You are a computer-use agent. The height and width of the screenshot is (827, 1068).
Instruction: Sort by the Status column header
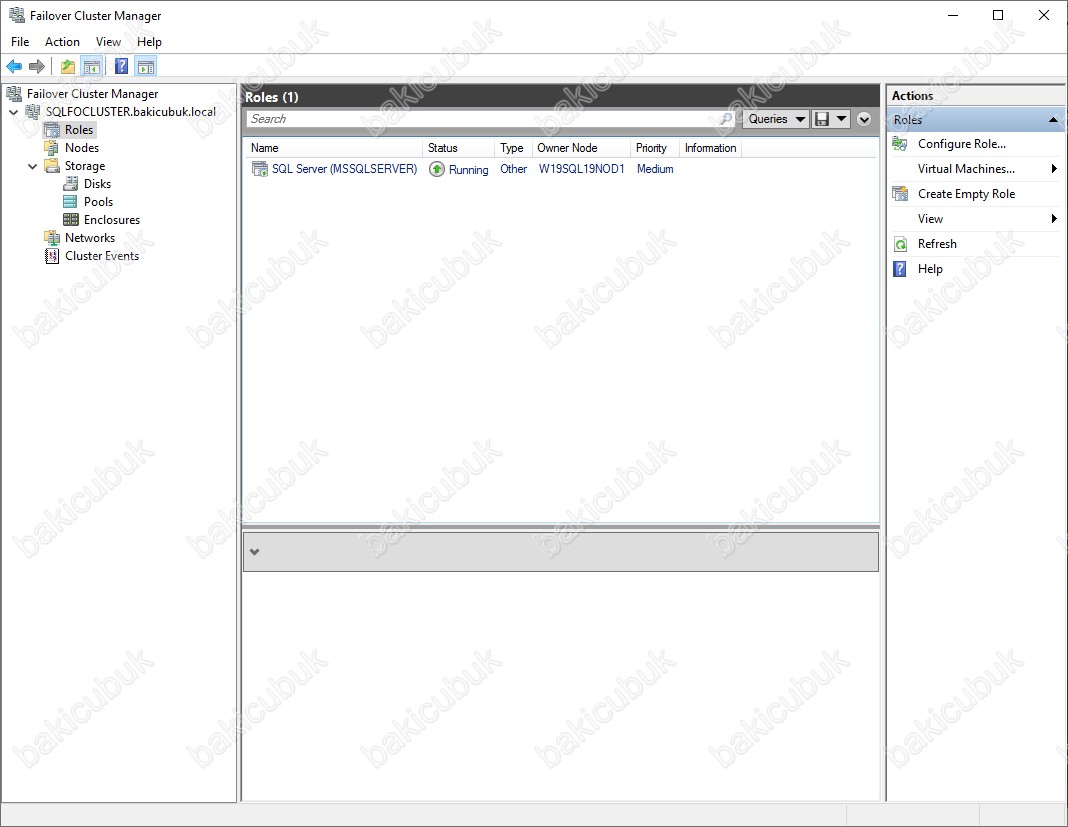coord(458,148)
